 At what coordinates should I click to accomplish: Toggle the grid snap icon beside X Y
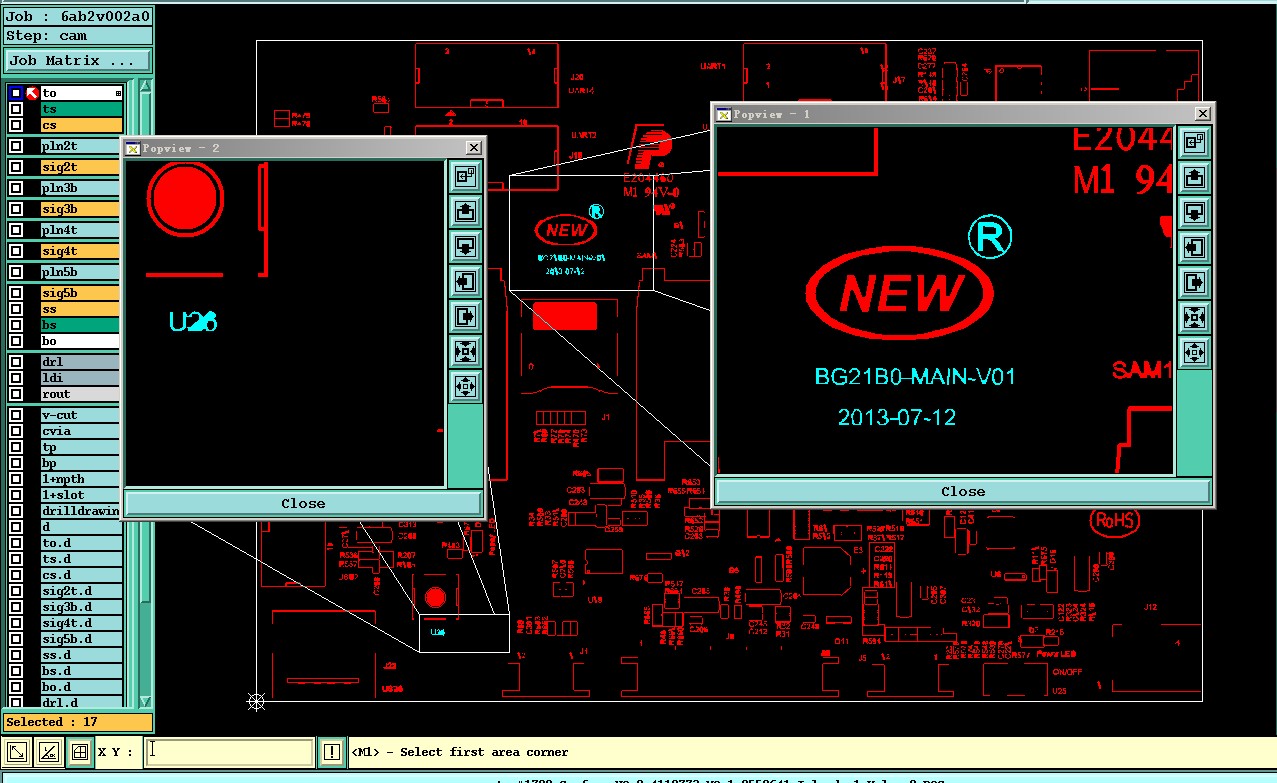click(80, 752)
